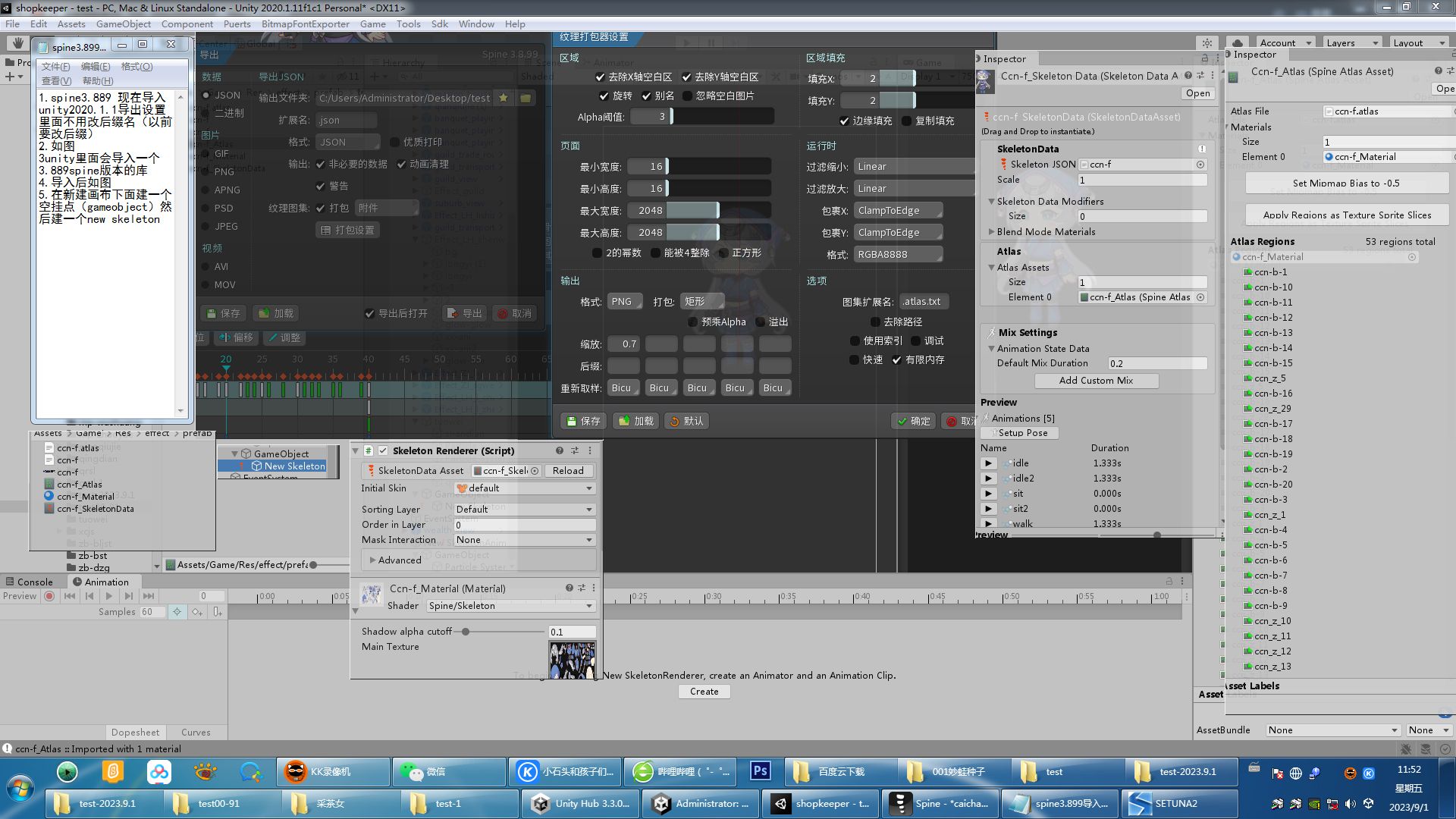Jump to the last keyframe in Animation window
The image size is (1456, 819).
pos(149,596)
